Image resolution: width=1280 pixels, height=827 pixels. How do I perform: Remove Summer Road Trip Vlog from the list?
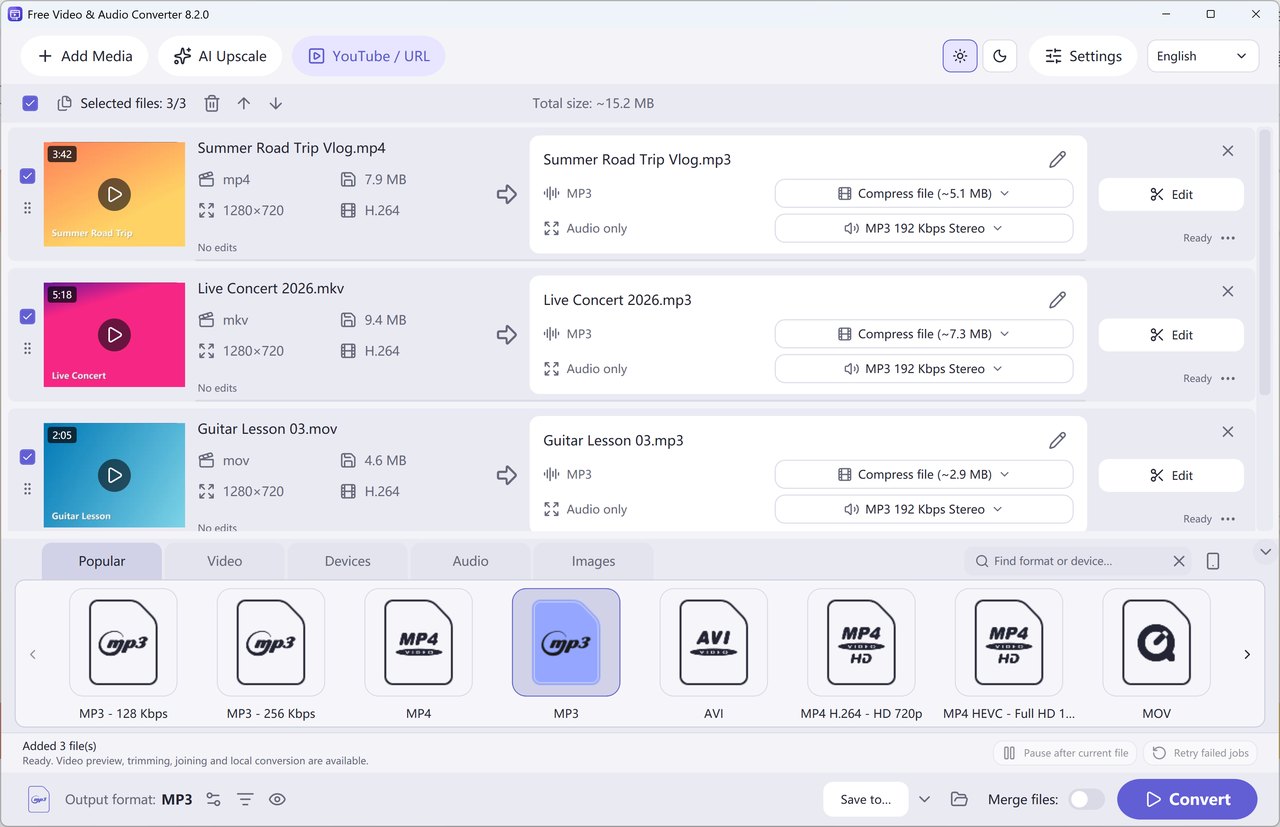coord(1228,151)
